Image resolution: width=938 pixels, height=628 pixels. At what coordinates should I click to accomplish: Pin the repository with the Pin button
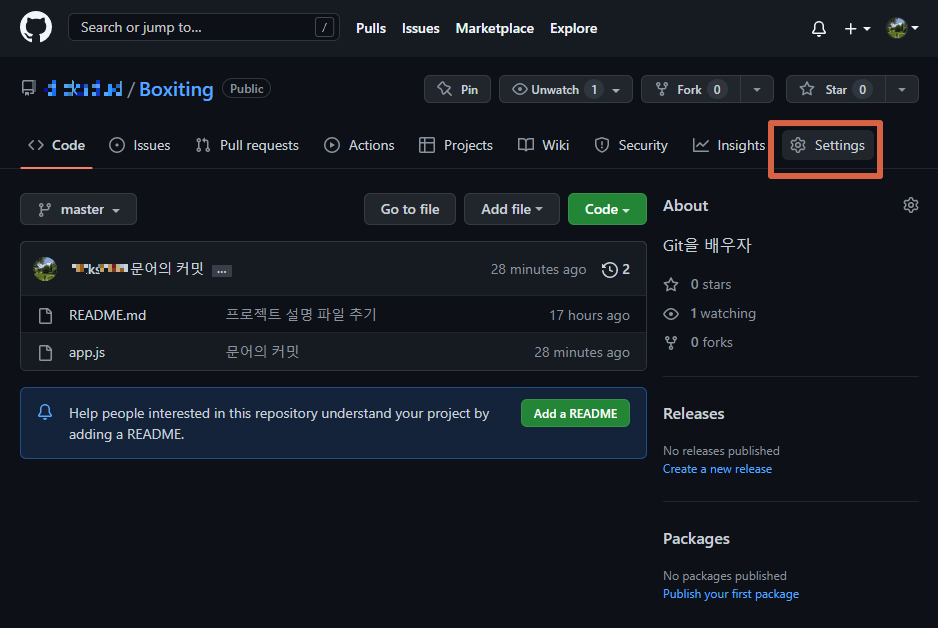tap(458, 89)
